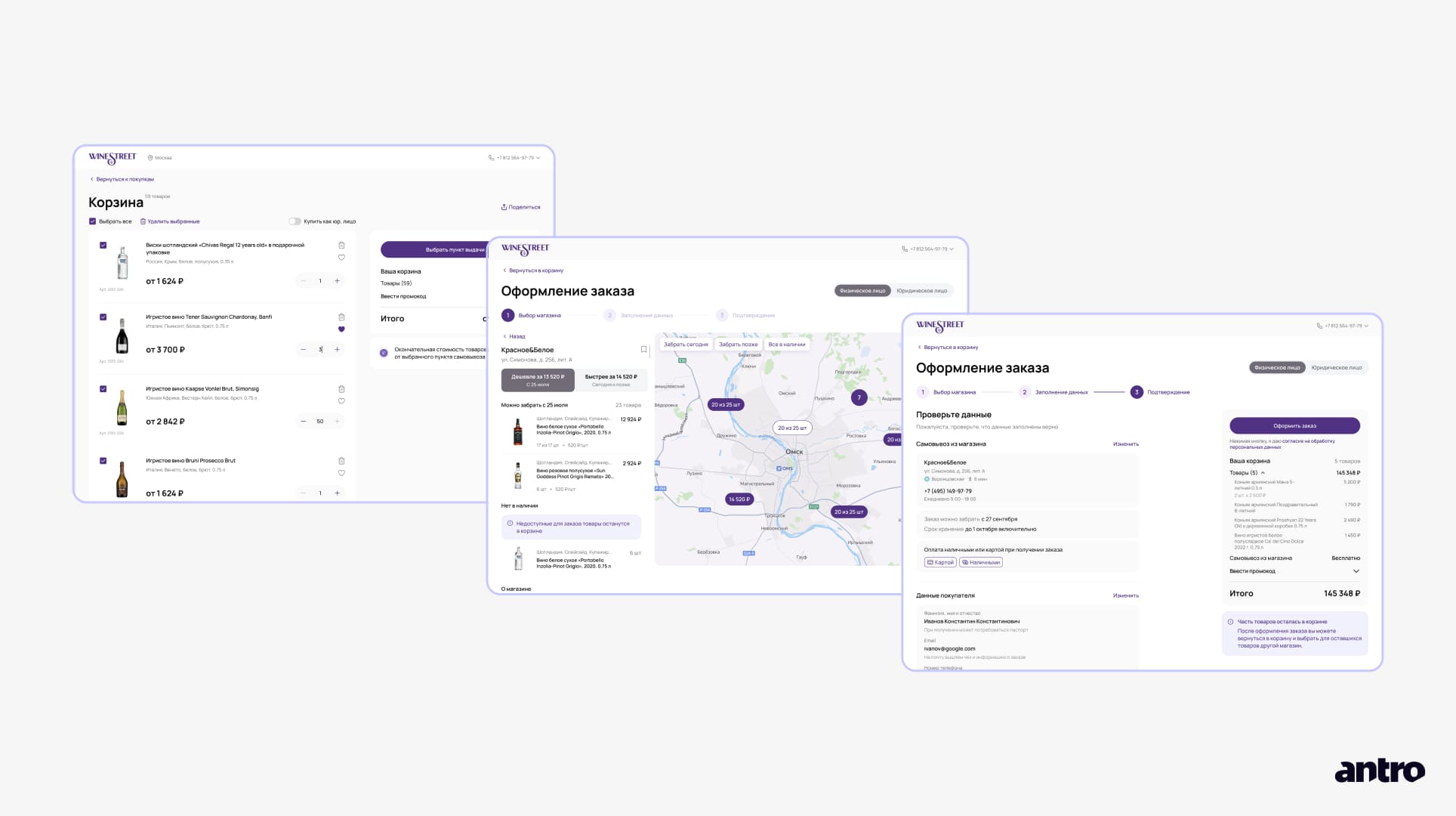Click the Москва location pin icon
Screen dimensions: 1456x816
point(150,158)
